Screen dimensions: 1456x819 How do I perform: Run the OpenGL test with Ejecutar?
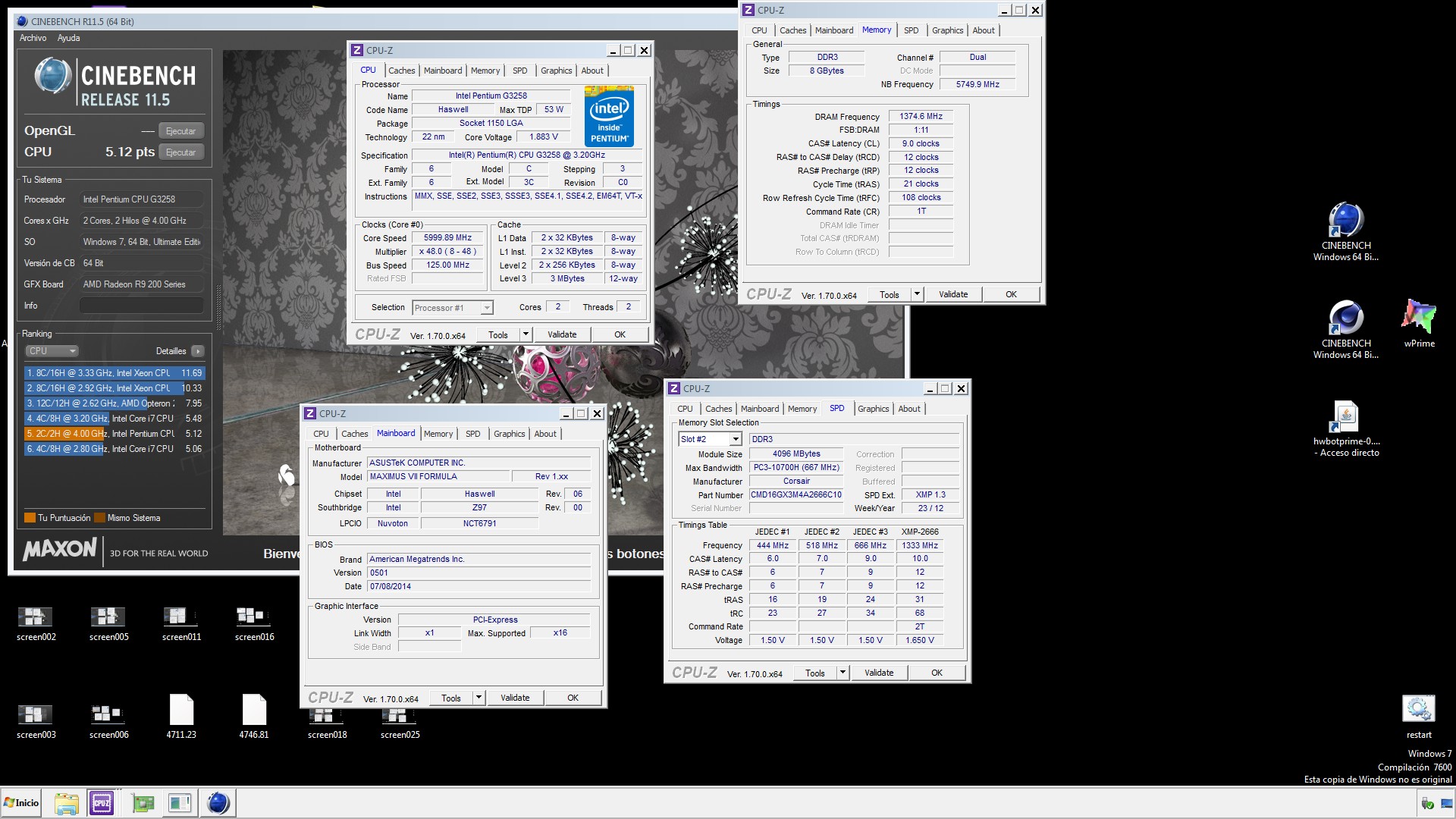point(180,131)
